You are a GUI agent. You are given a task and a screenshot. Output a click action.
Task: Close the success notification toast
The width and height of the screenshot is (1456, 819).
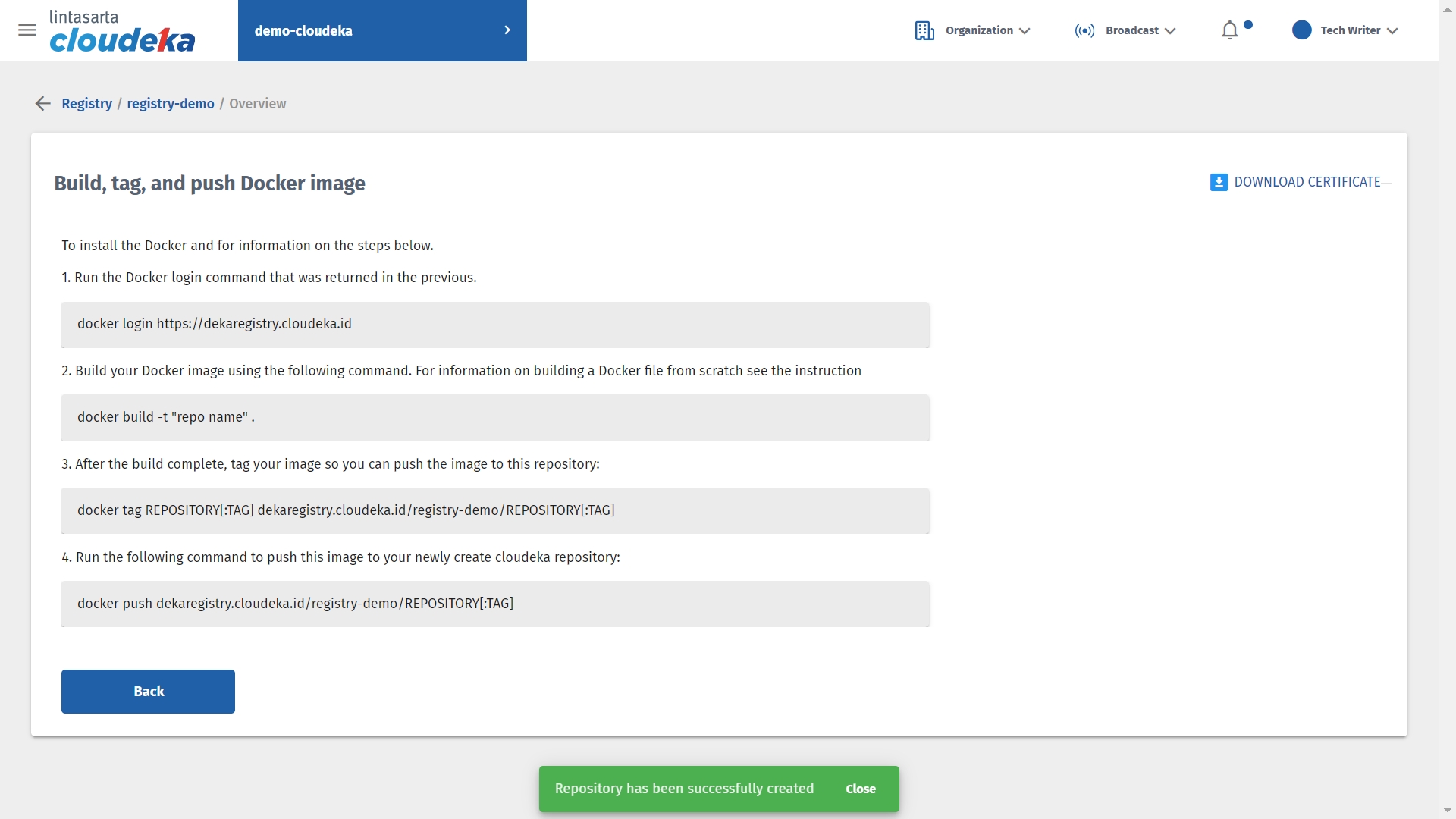pyautogui.click(x=861, y=789)
